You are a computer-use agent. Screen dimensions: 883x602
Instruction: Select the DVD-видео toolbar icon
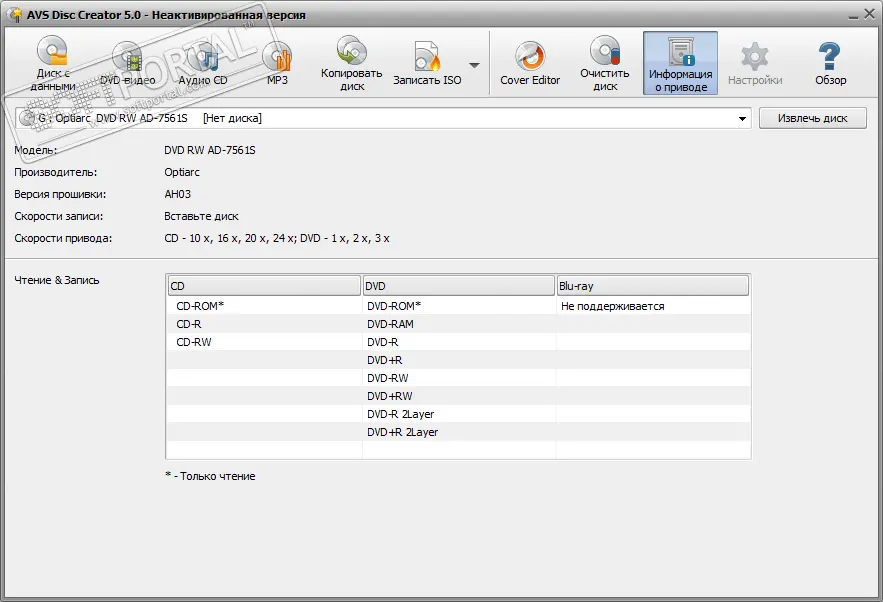(x=127, y=63)
